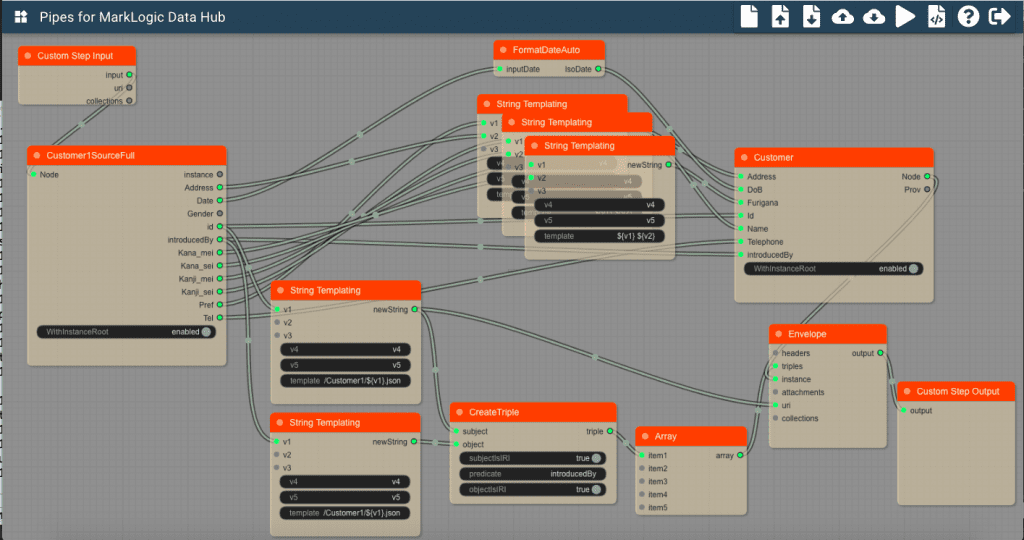The height and width of the screenshot is (540, 1024).
Task: Toggle WithInstanceRoot on Customer node
Action: (914, 268)
